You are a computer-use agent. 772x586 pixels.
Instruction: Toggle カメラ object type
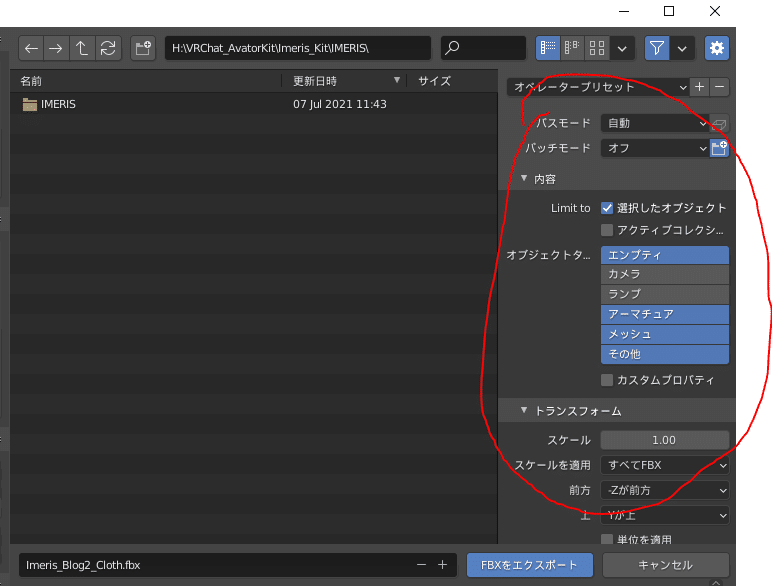665,274
